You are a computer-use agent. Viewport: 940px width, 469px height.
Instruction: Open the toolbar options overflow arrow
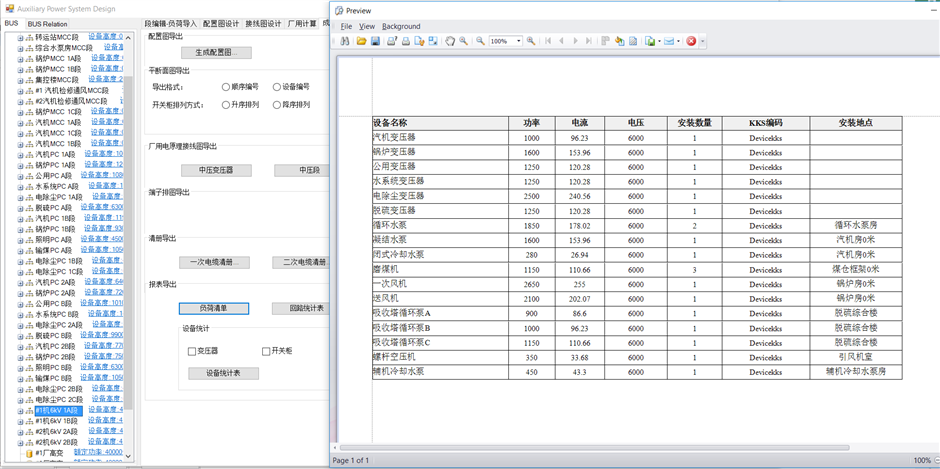703,41
